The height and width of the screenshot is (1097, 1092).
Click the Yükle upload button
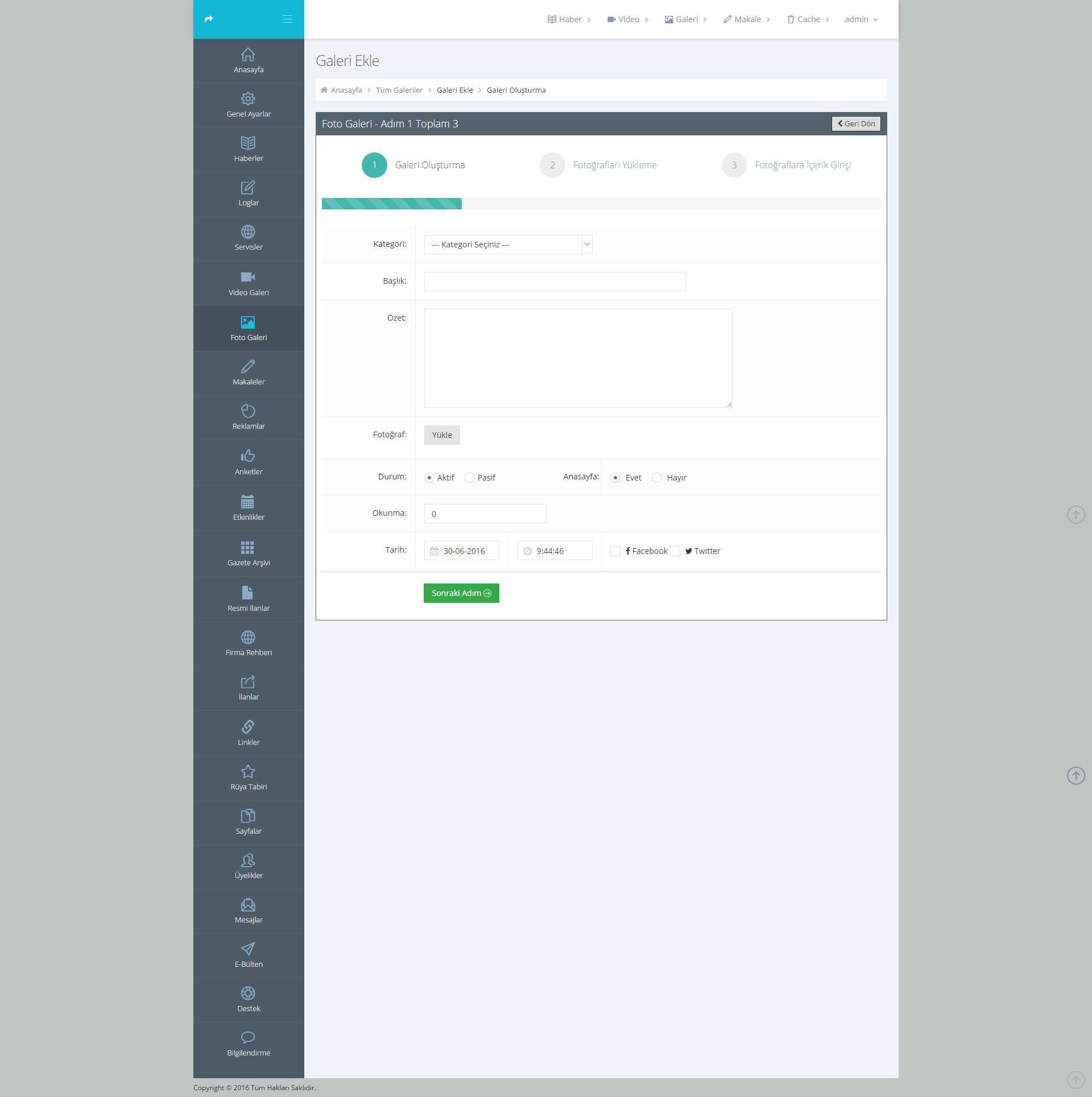pyautogui.click(x=442, y=435)
